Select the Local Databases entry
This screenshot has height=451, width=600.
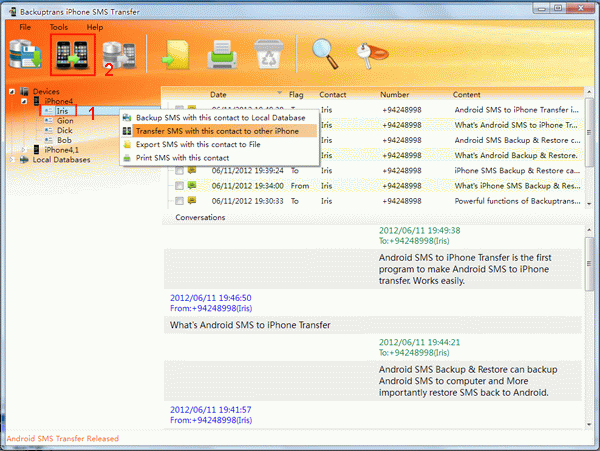[62, 160]
